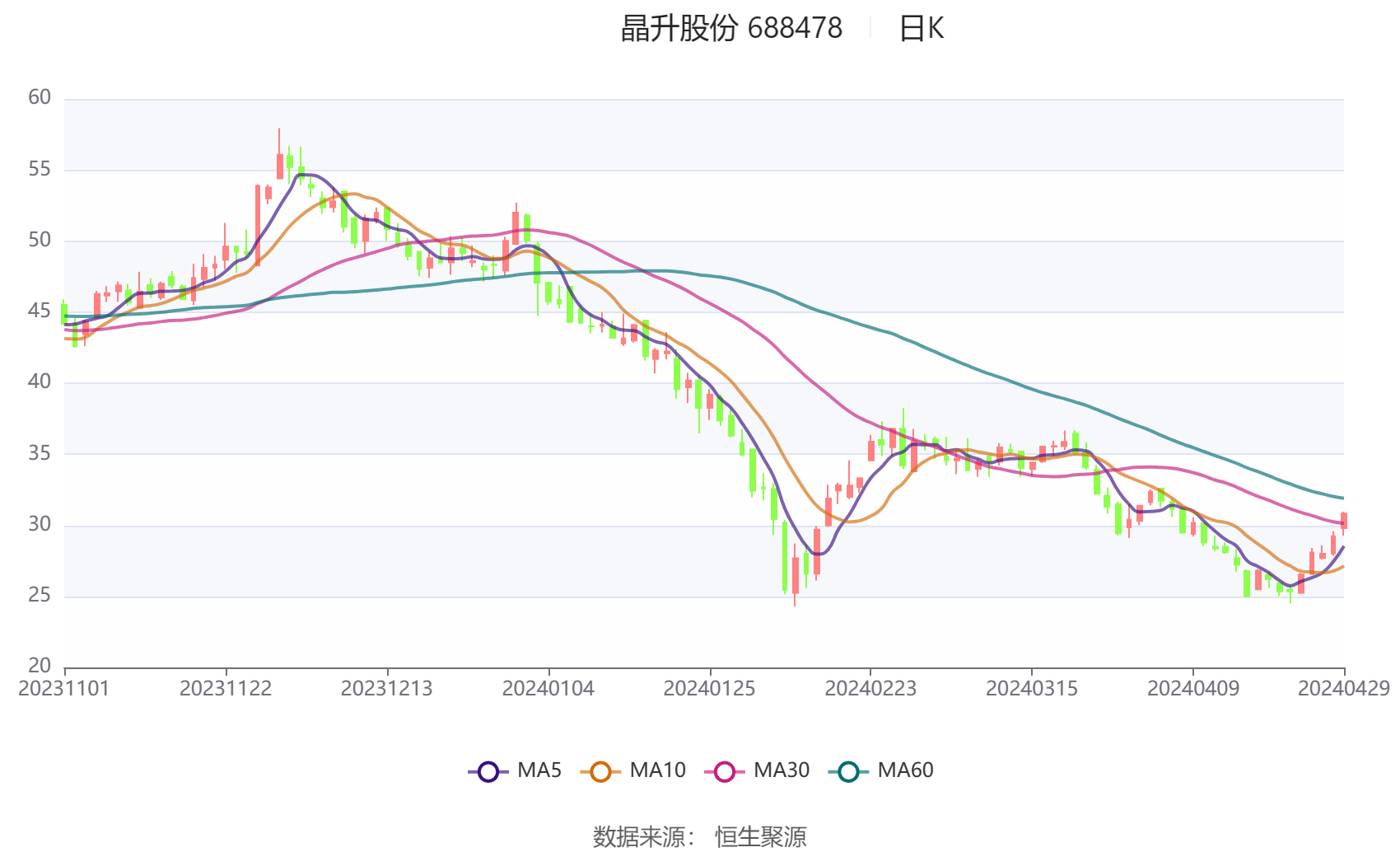The image size is (1400, 852).
Task: Open the 恒生聚源 data source text
Action: tap(760, 836)
